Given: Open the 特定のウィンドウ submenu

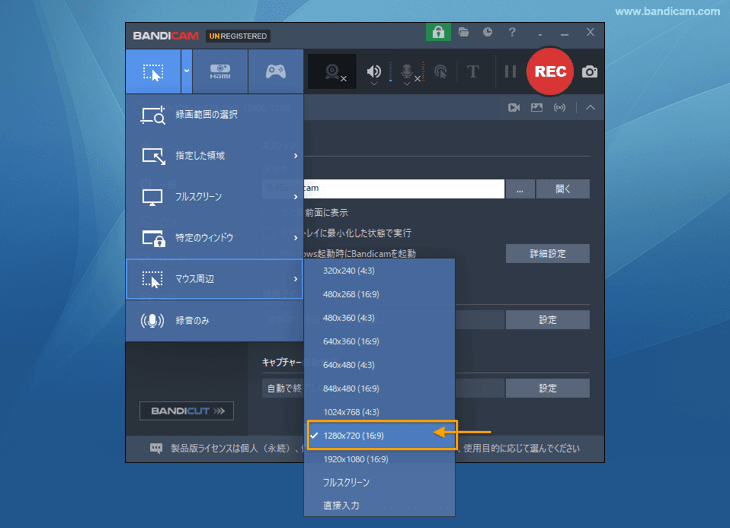Looking at the screenshot, I should [214, 238].
